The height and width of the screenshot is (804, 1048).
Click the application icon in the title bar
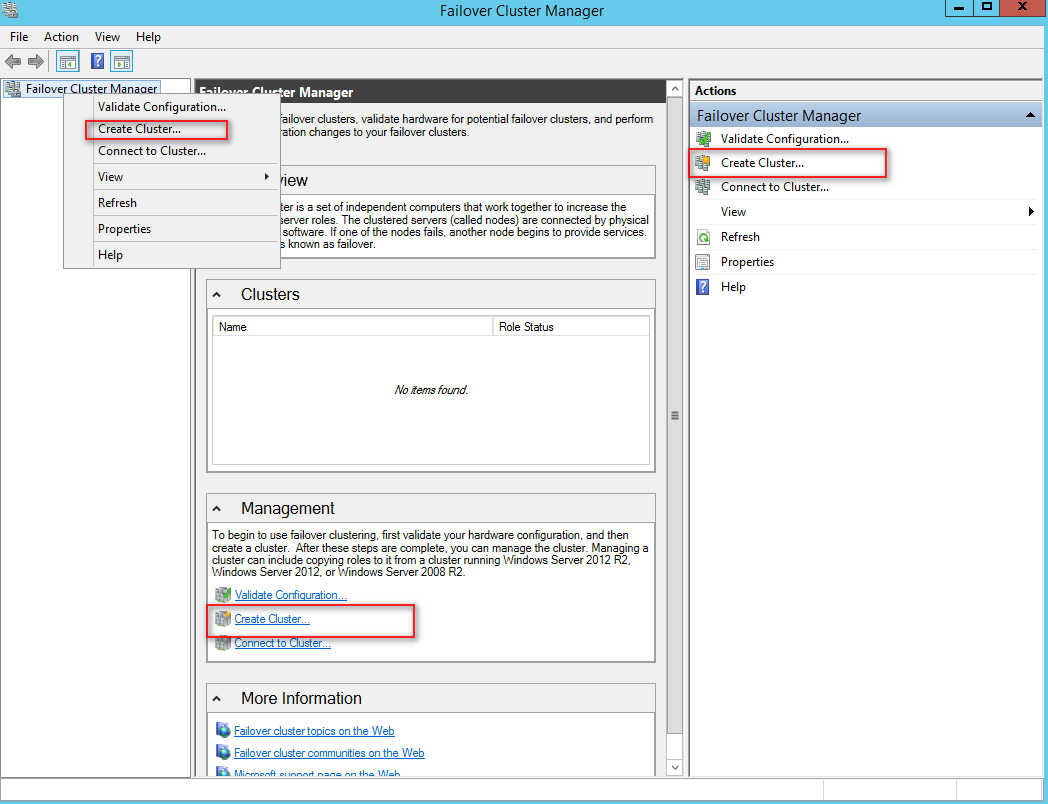(9, 9)
